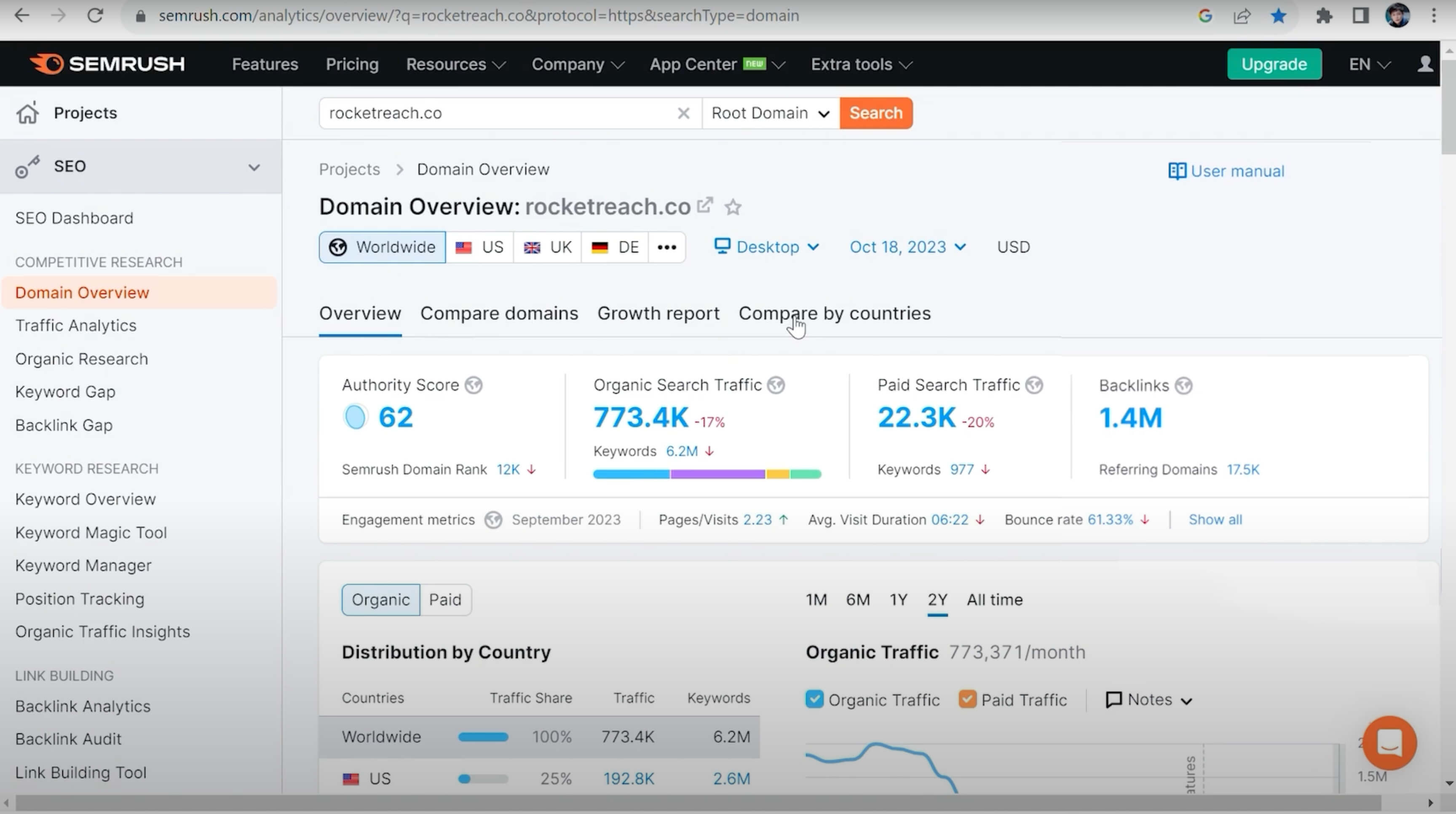This screenshot has width=1456, height=814.
Task: Select the Growth report tab
Action: click(x=658, y=313)
